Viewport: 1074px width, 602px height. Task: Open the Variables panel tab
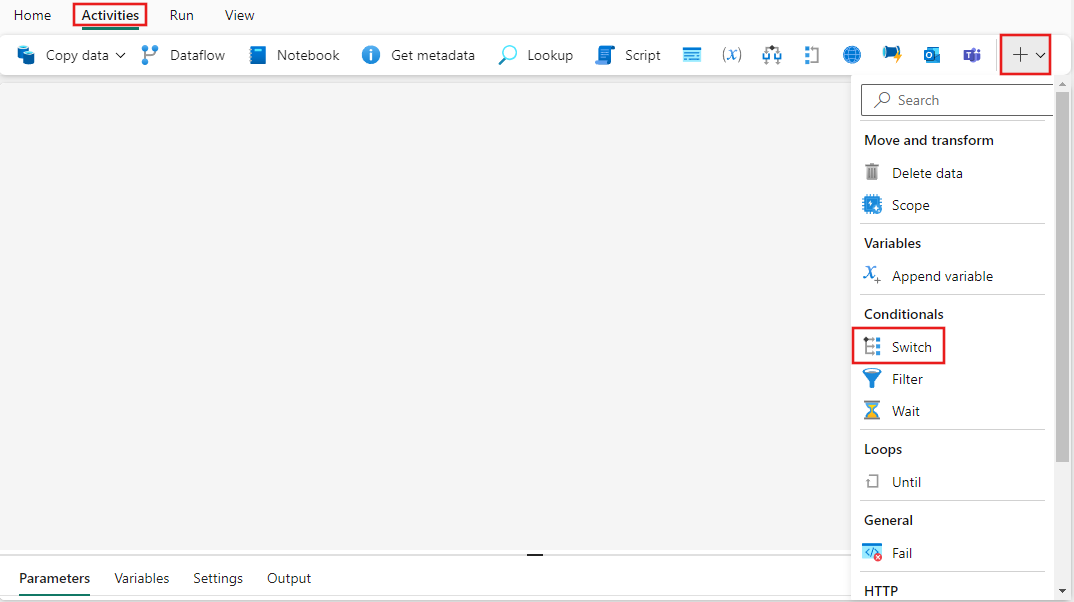coord(141,578)
